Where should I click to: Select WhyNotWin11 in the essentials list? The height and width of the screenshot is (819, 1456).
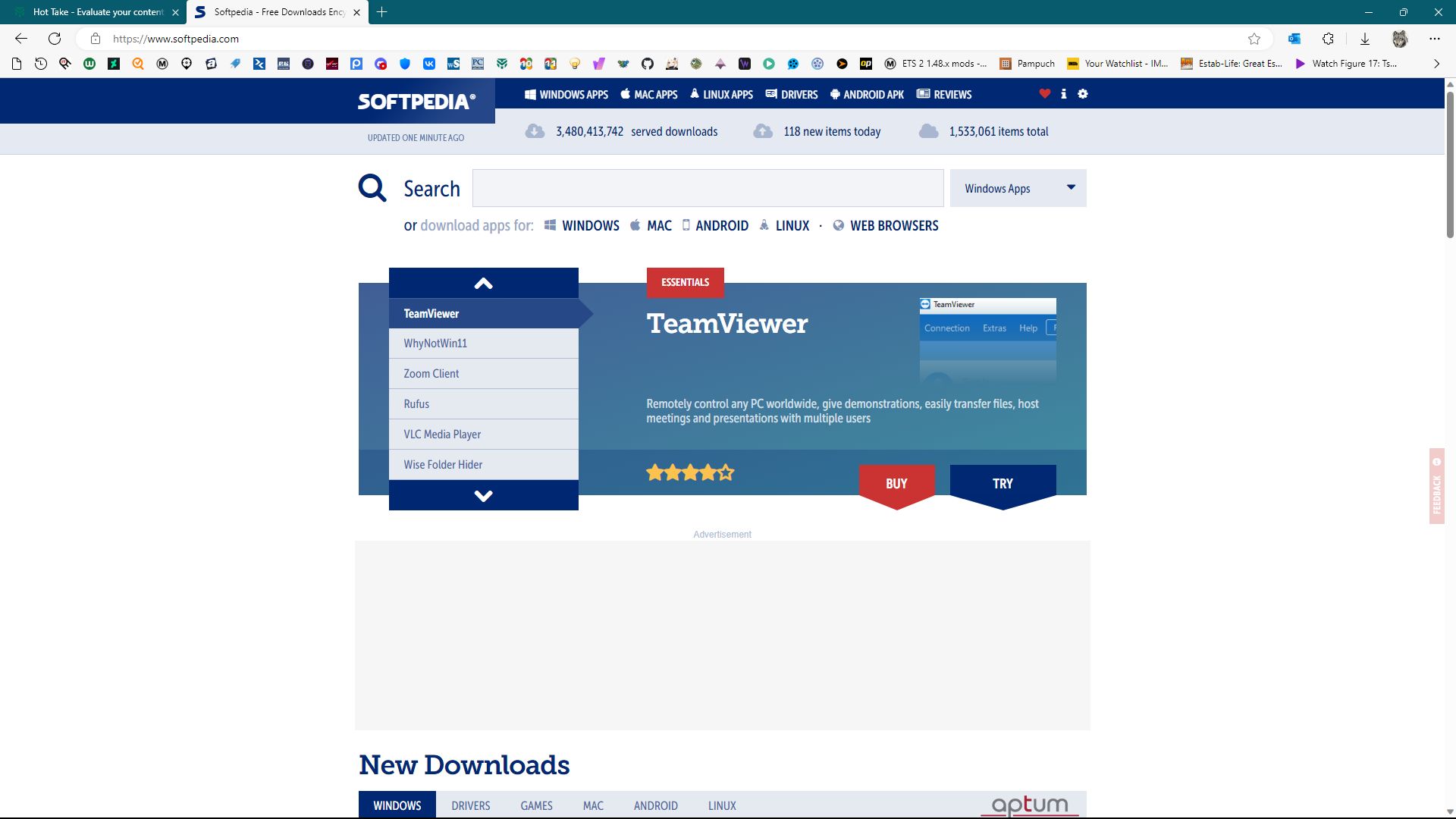(484, 344)
